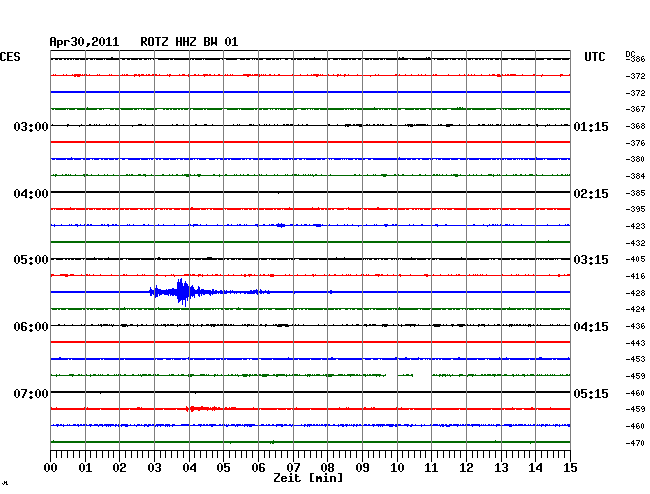Select the 03:00 time label
This screenshot has height=494, width=650.
[x=31, y=126]
